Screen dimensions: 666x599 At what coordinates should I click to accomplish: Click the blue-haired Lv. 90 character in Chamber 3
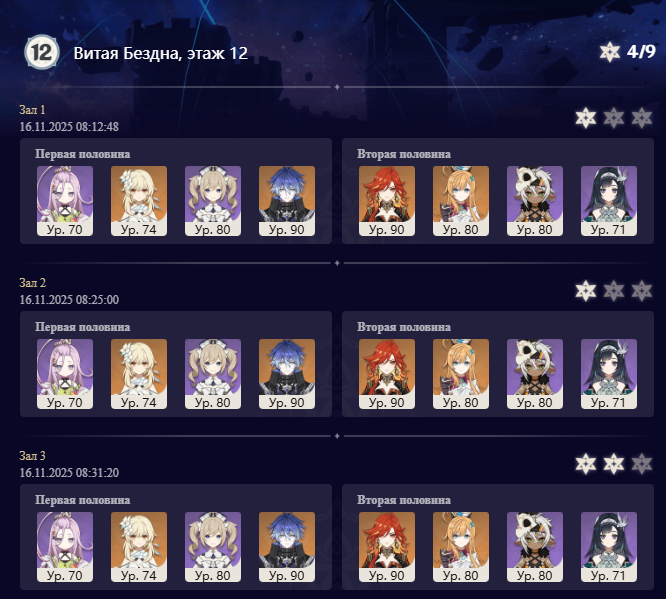(287, 547)
